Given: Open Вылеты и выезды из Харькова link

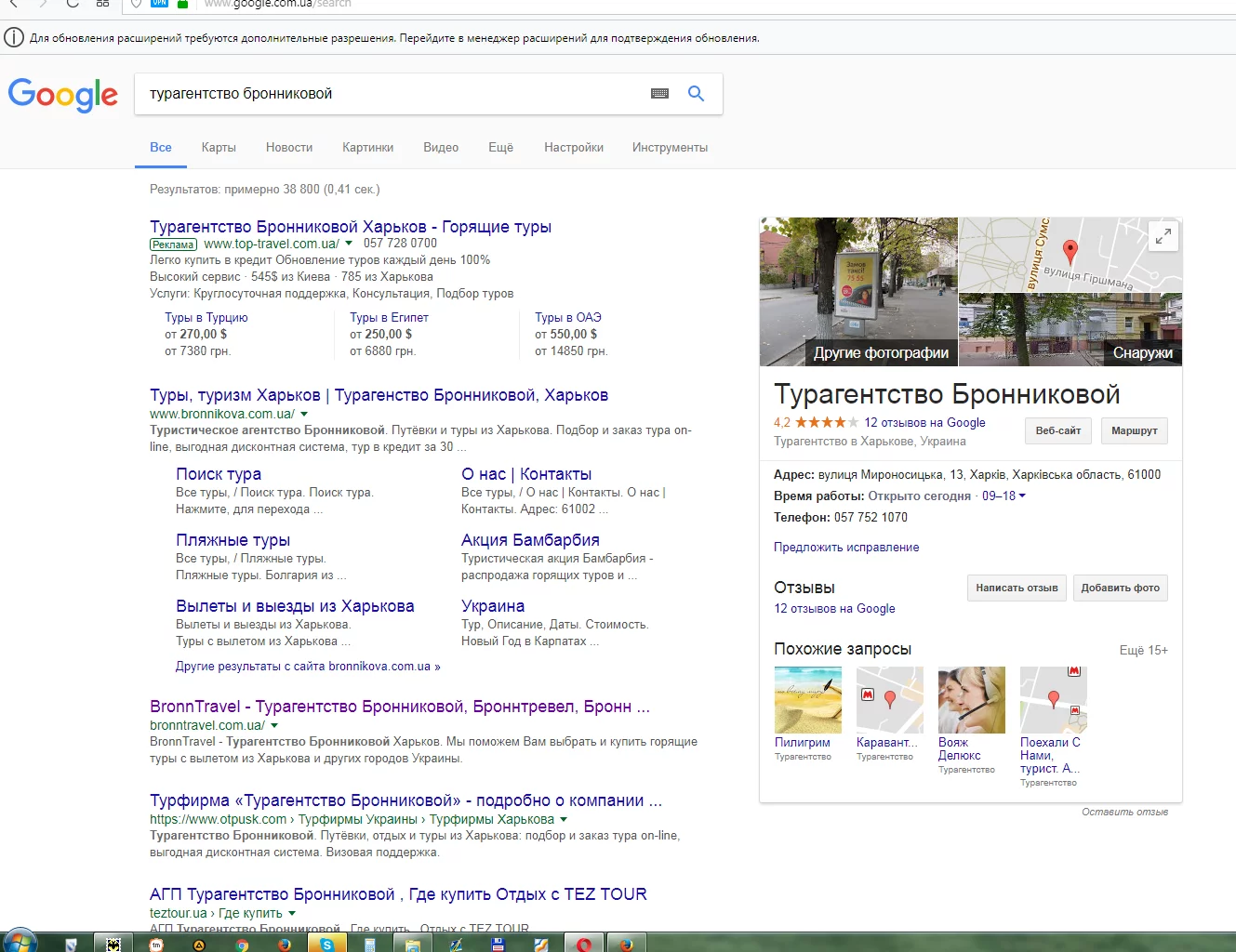Looking at the screenshot, I should pyautogui.click(x=295, y=606).
